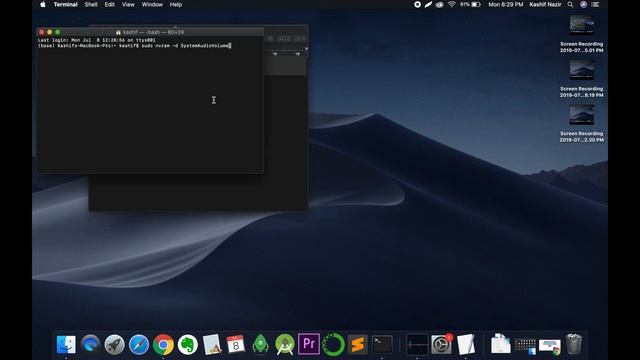Launch Siri from the Dock
The height and width of the screenshot is (360, 640).
90,344
